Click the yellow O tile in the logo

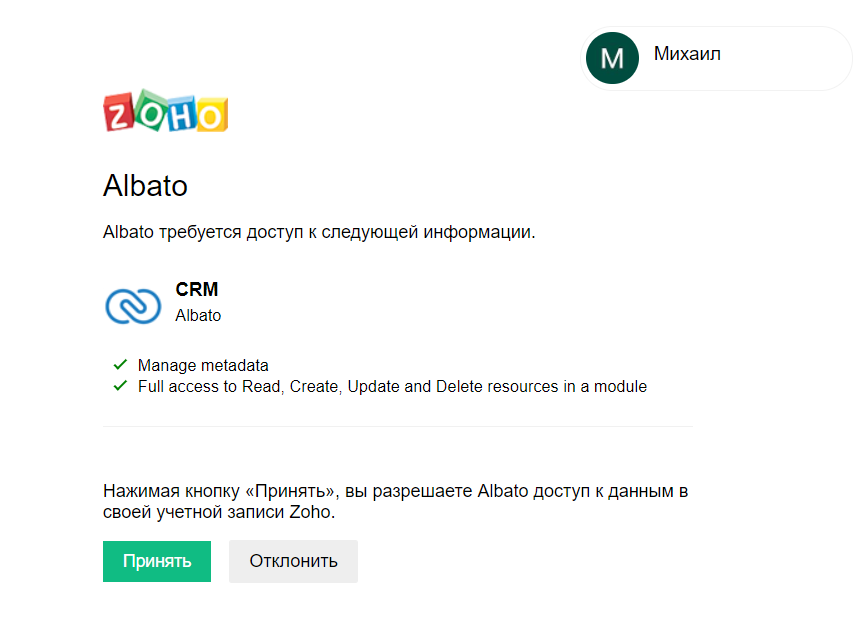(x=211, y=115)
